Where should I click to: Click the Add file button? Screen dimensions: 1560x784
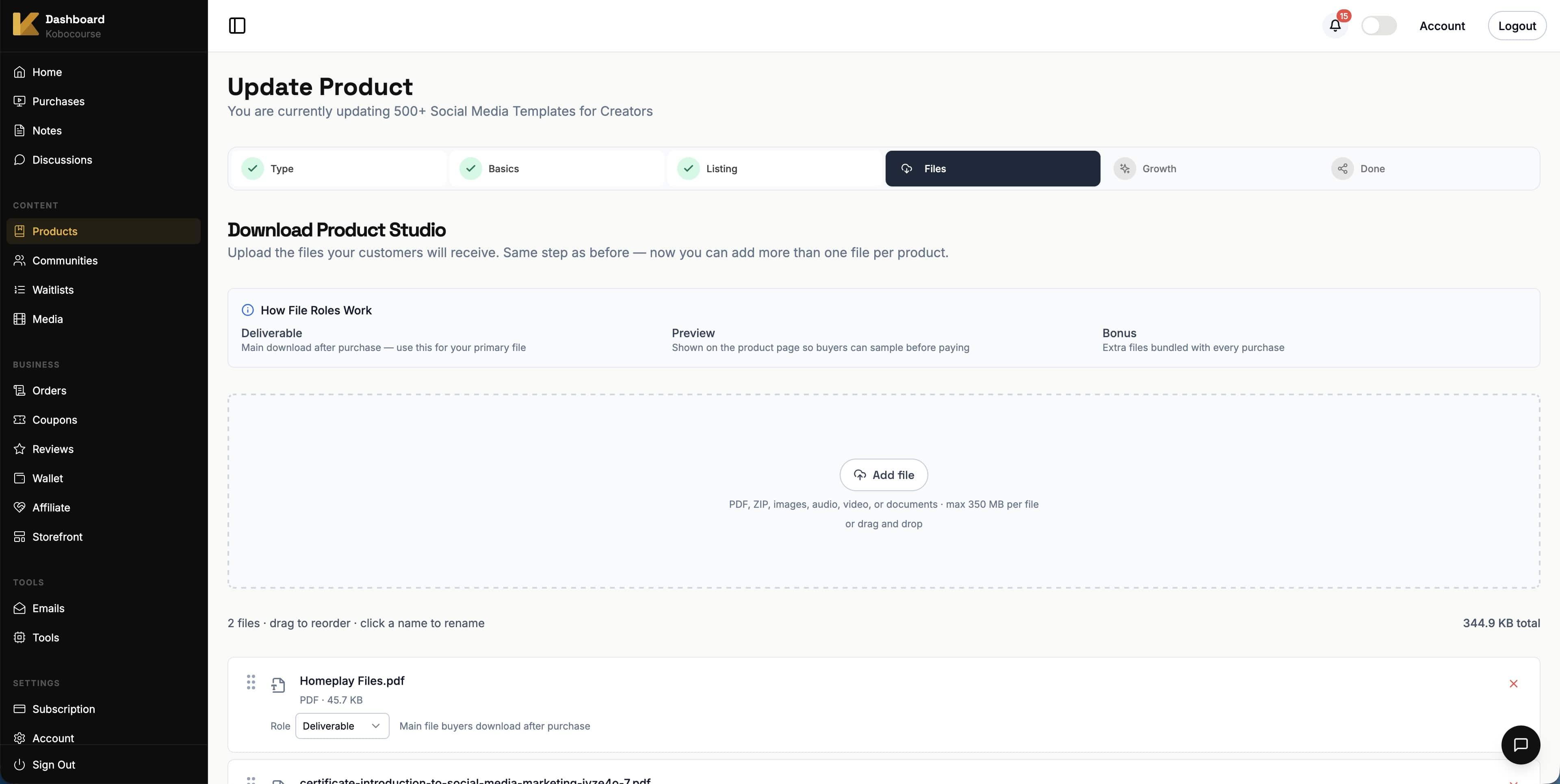tap(884, 474)
